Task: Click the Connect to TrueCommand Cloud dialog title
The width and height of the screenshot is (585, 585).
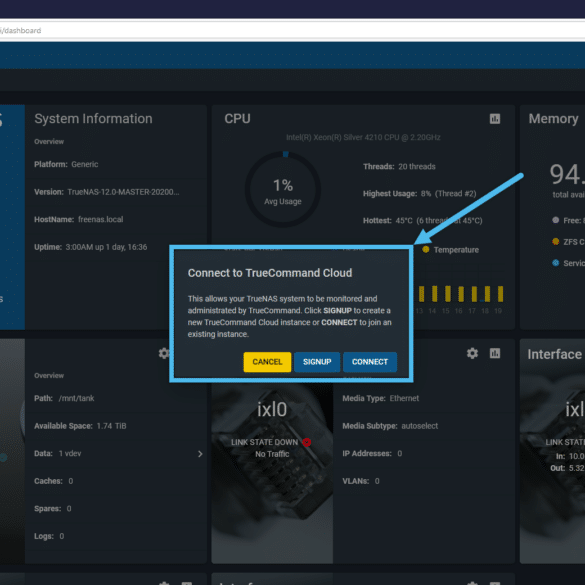Action: (x=270, y=273)
